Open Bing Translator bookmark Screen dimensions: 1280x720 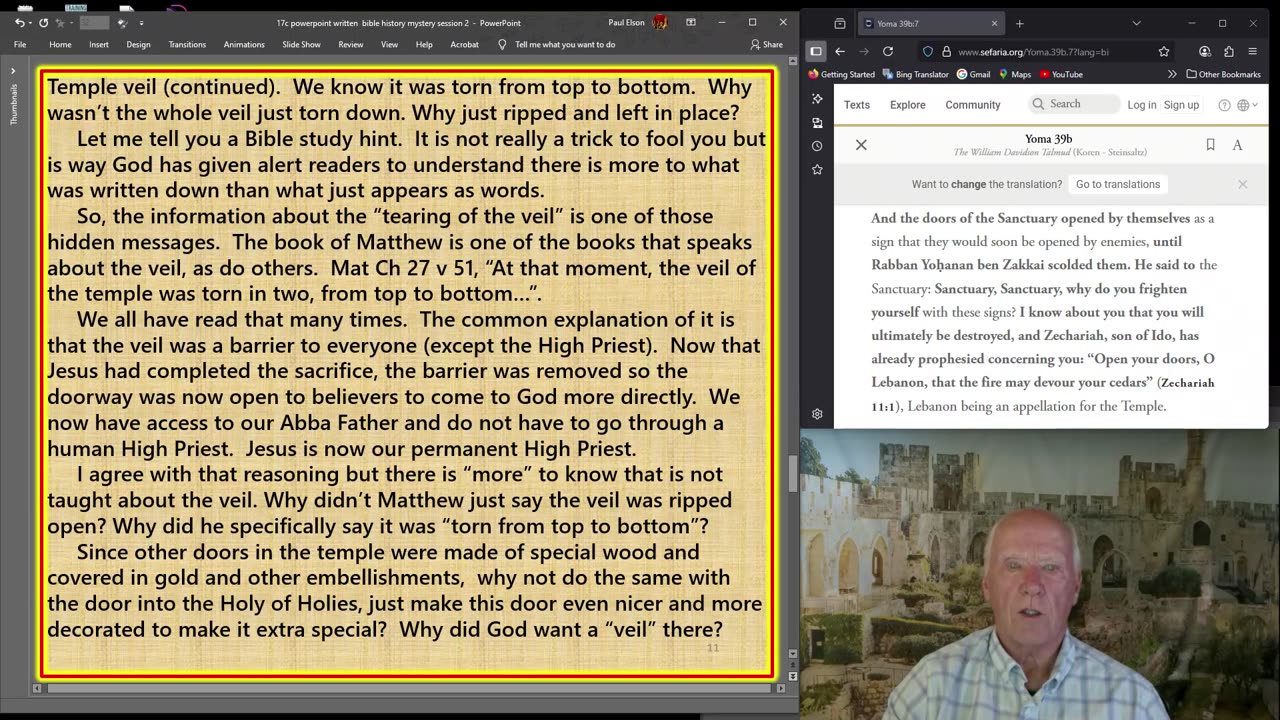point(918,74)
